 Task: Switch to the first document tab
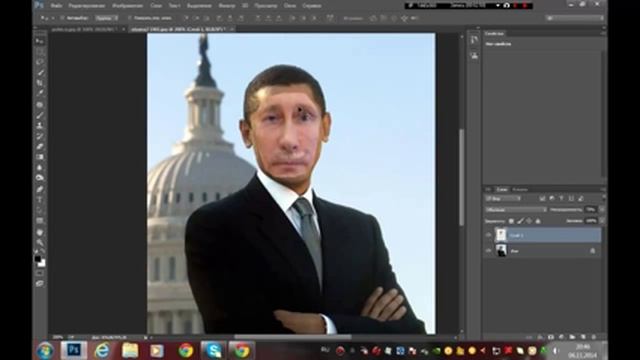click(x=84, y=29)
